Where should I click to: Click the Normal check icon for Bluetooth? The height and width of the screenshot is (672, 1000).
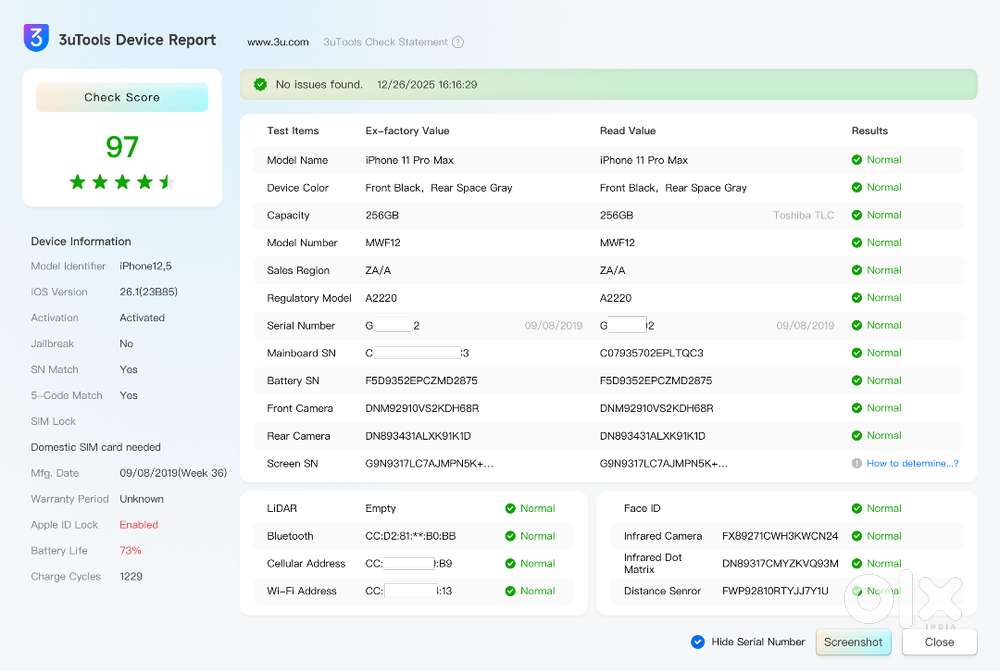(x=511, y=536)
